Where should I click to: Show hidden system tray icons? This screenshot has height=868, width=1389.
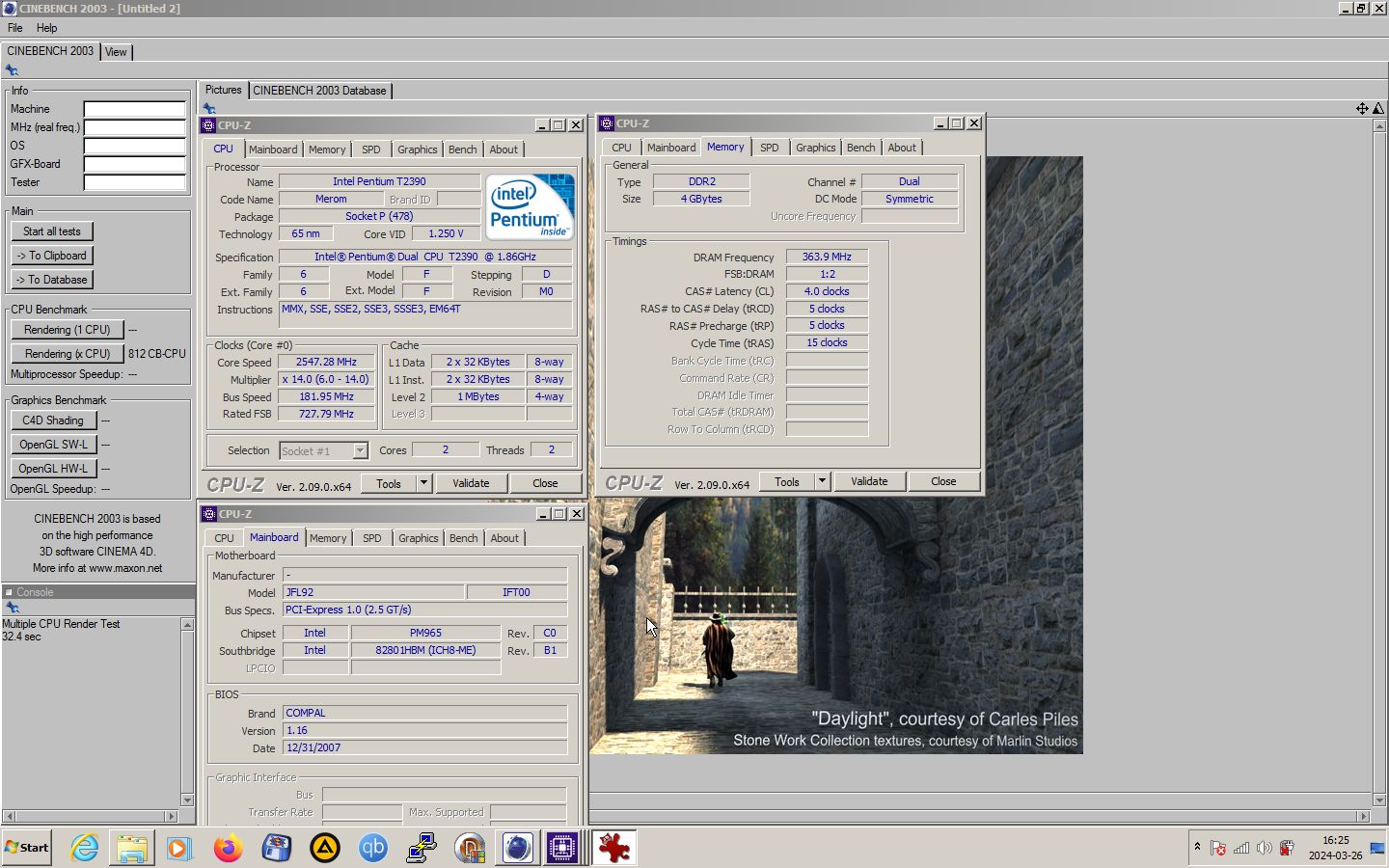coord(1197,847)
